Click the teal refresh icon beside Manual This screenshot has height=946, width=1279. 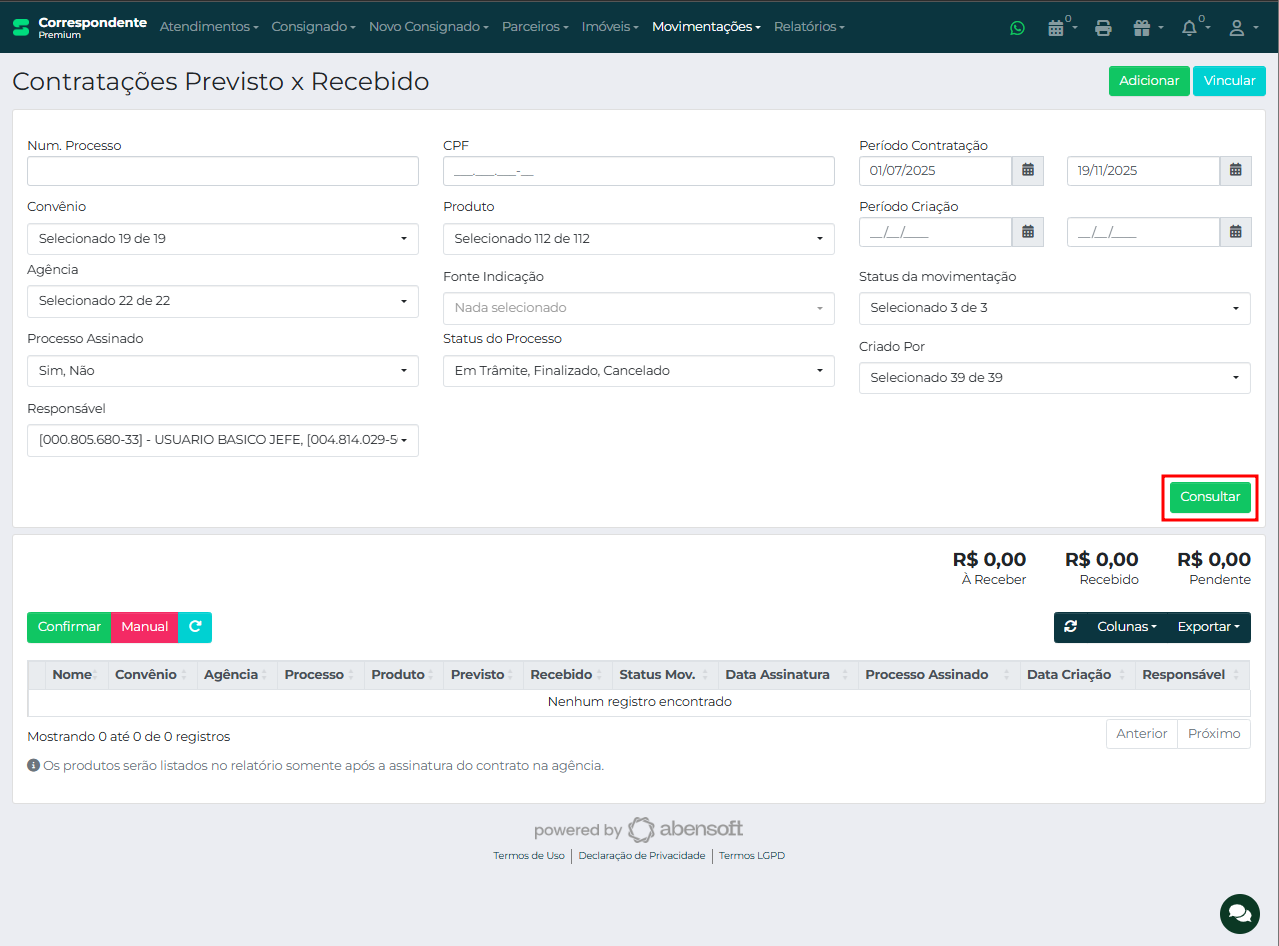195,627
